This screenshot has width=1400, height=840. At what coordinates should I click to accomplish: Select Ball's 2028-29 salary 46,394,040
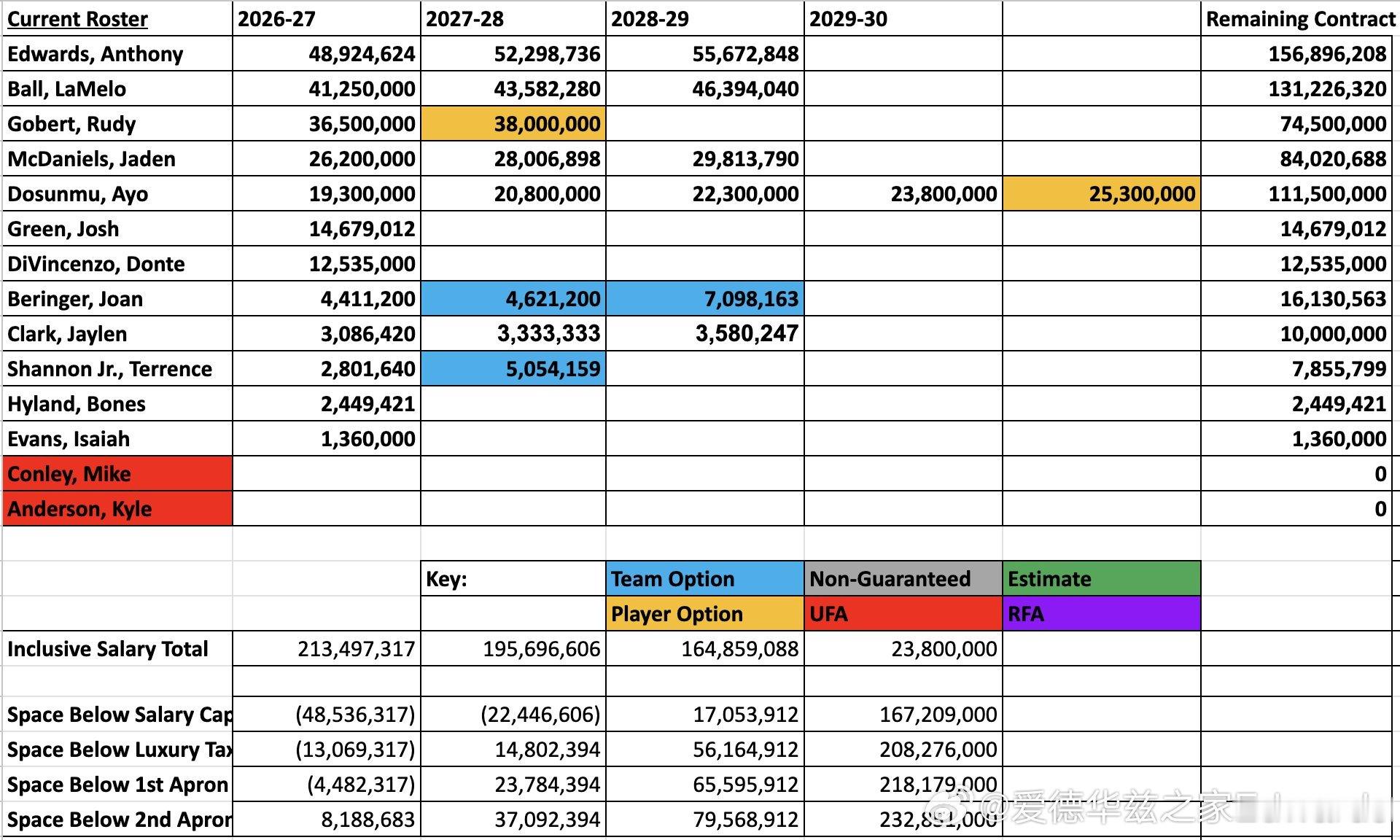point(705,88)
